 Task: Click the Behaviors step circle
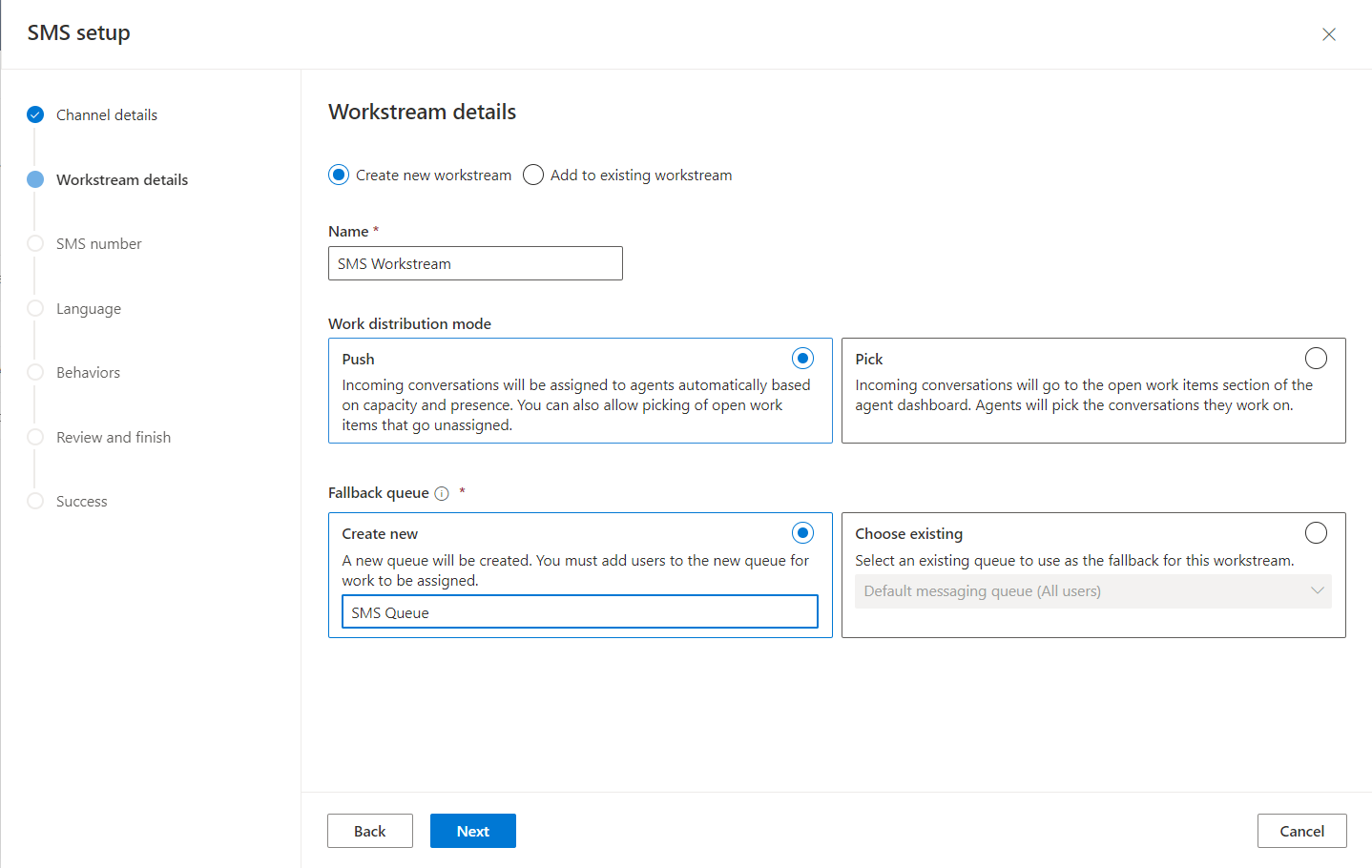click(34, 372)
